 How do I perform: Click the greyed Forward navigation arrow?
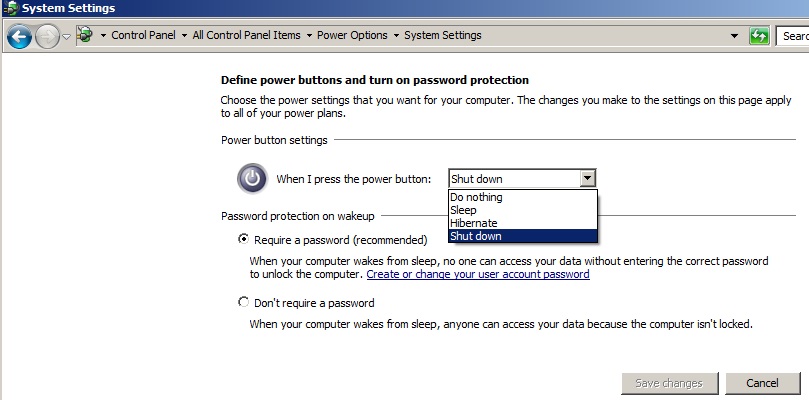click(x=47, y=36)
